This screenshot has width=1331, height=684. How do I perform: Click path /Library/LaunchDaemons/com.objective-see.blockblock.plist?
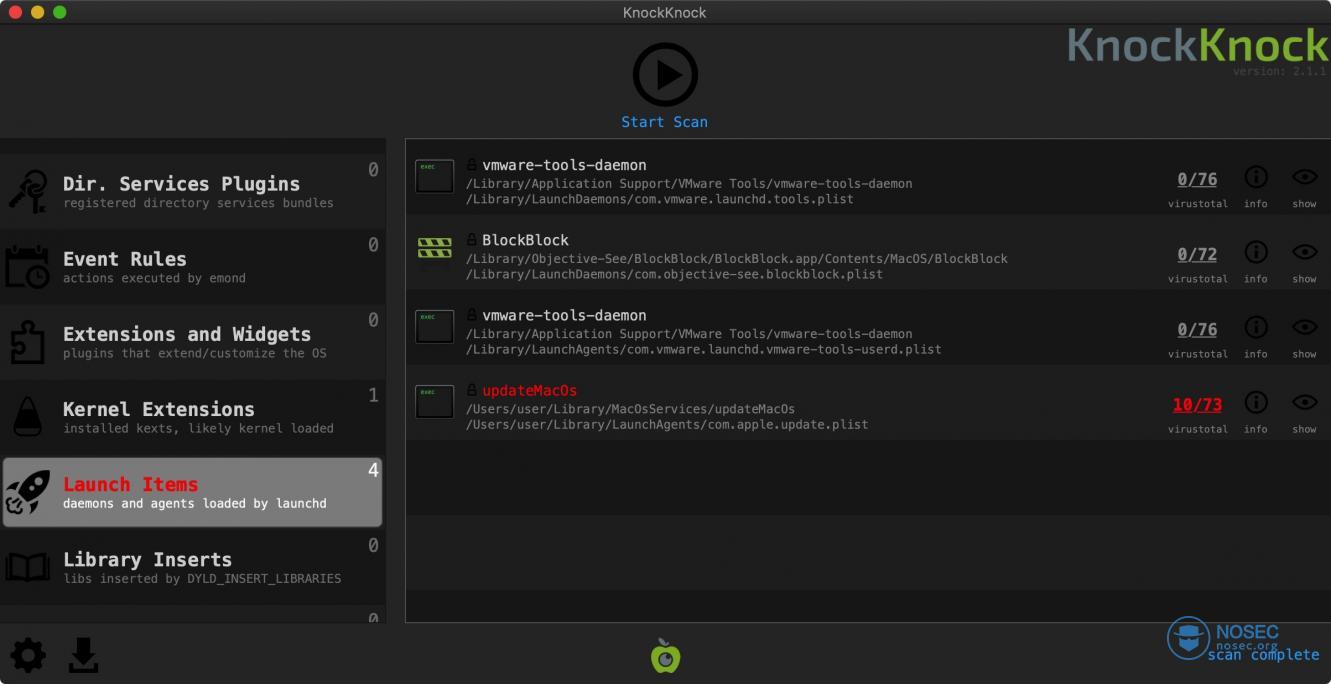click(x=674, y=274)
